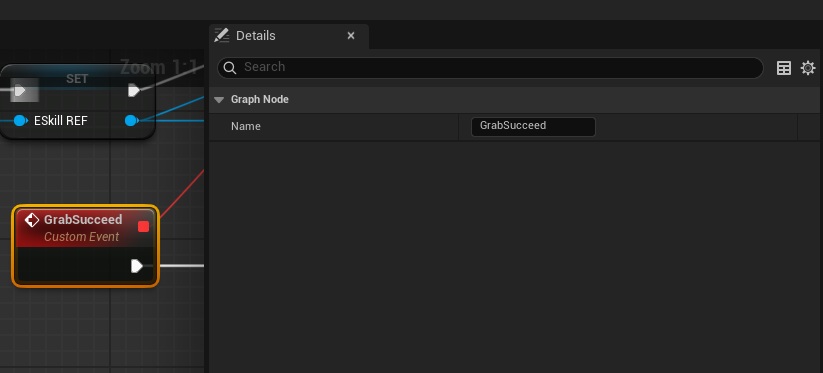The width and height of the screenshot is (823, 373).
Task: Click the red delegate pin on GrabSucceed
Action: pyautogui.click(x=143, y=226)
